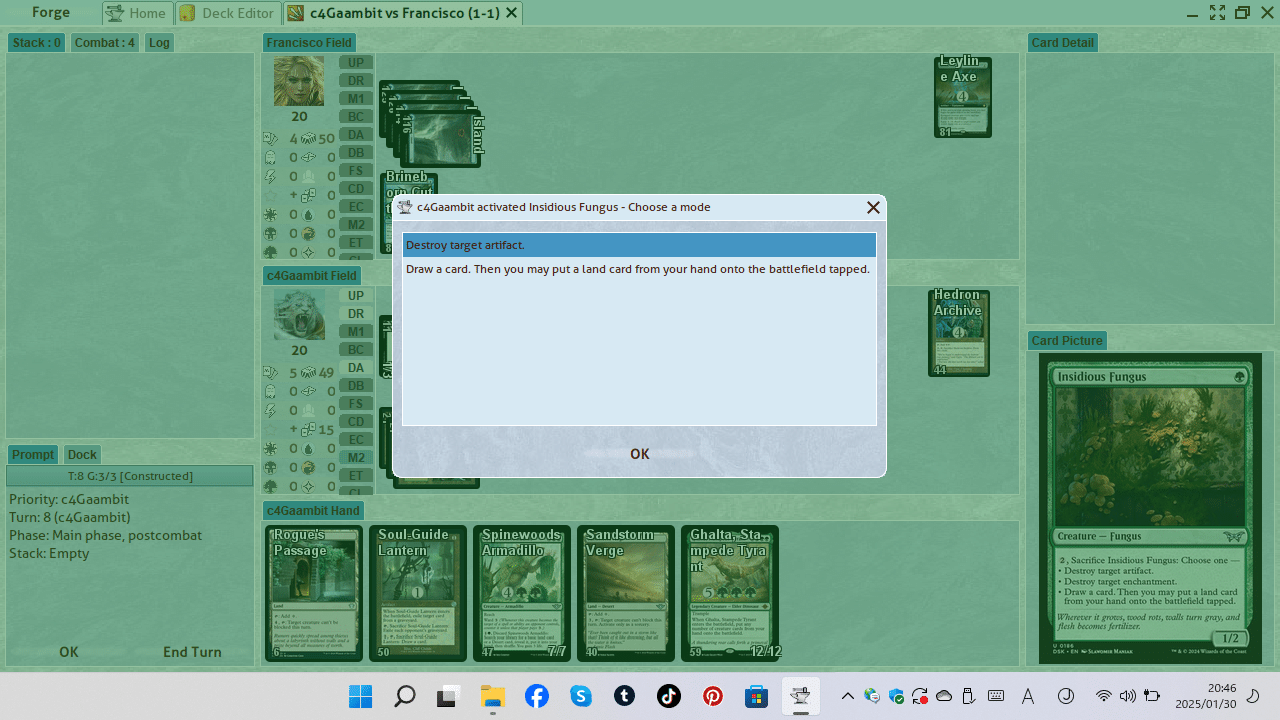Switch to the Dock tab
This screenshot has width=1280, height=720.
pyautogui.click(x=82, y=454)
